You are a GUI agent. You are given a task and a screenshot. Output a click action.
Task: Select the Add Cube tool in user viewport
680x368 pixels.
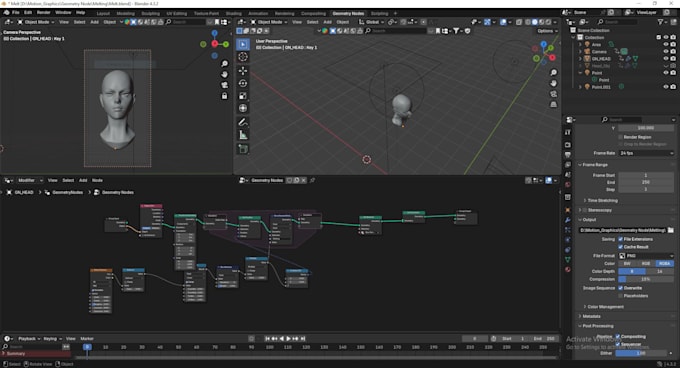pyautogui.click(x=243, y=149)
